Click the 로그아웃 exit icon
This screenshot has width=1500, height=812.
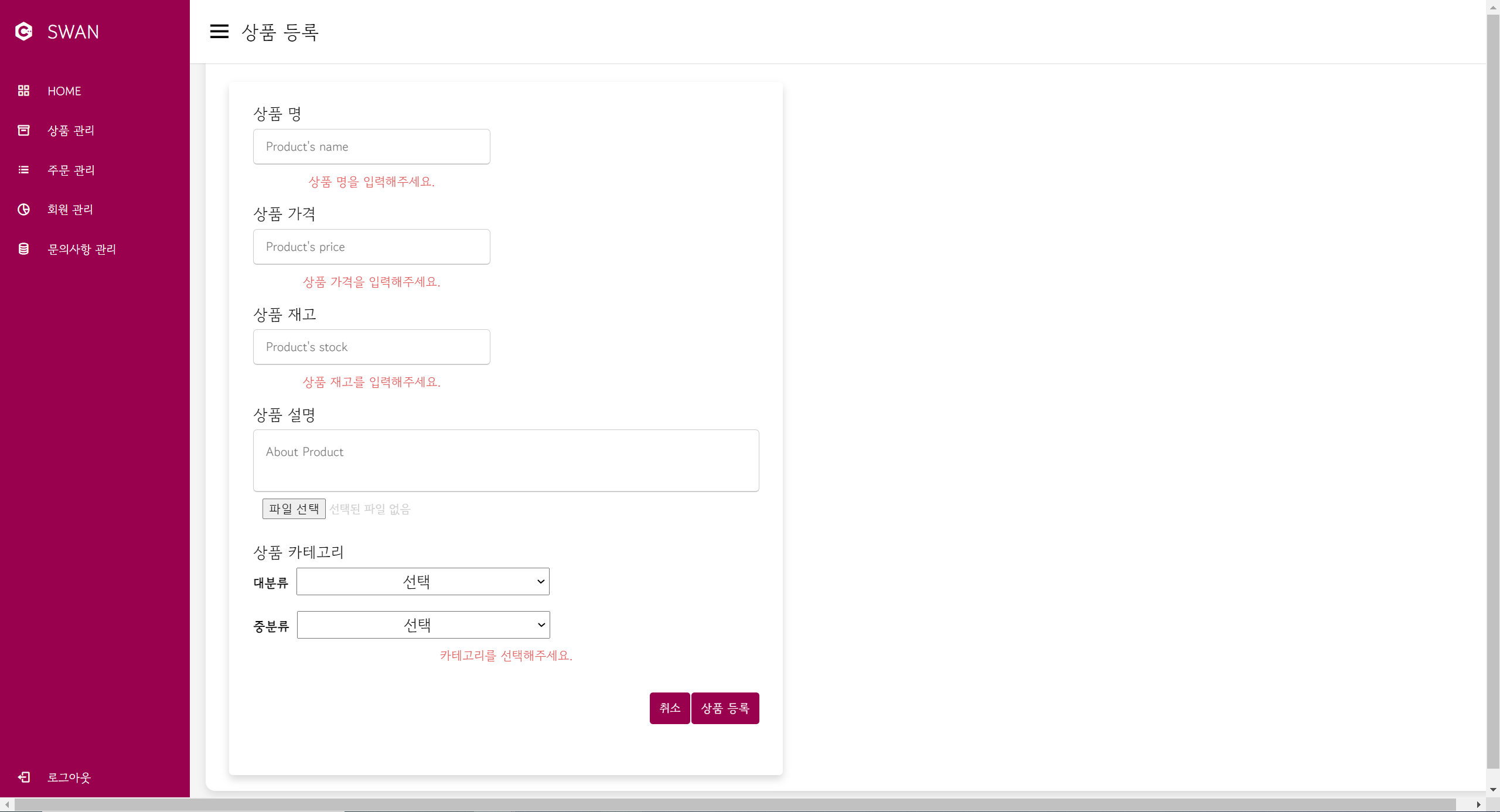23,777
